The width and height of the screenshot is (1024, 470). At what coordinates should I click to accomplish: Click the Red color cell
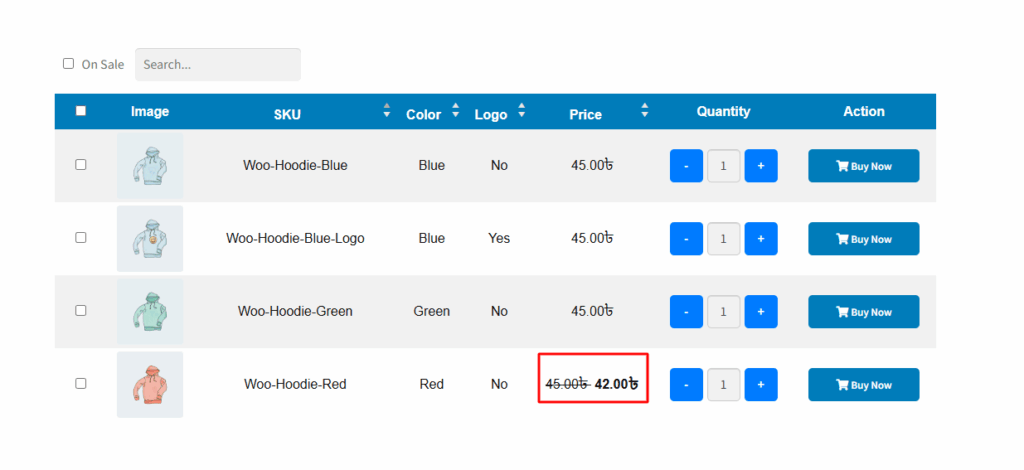(x=432, y=384)
